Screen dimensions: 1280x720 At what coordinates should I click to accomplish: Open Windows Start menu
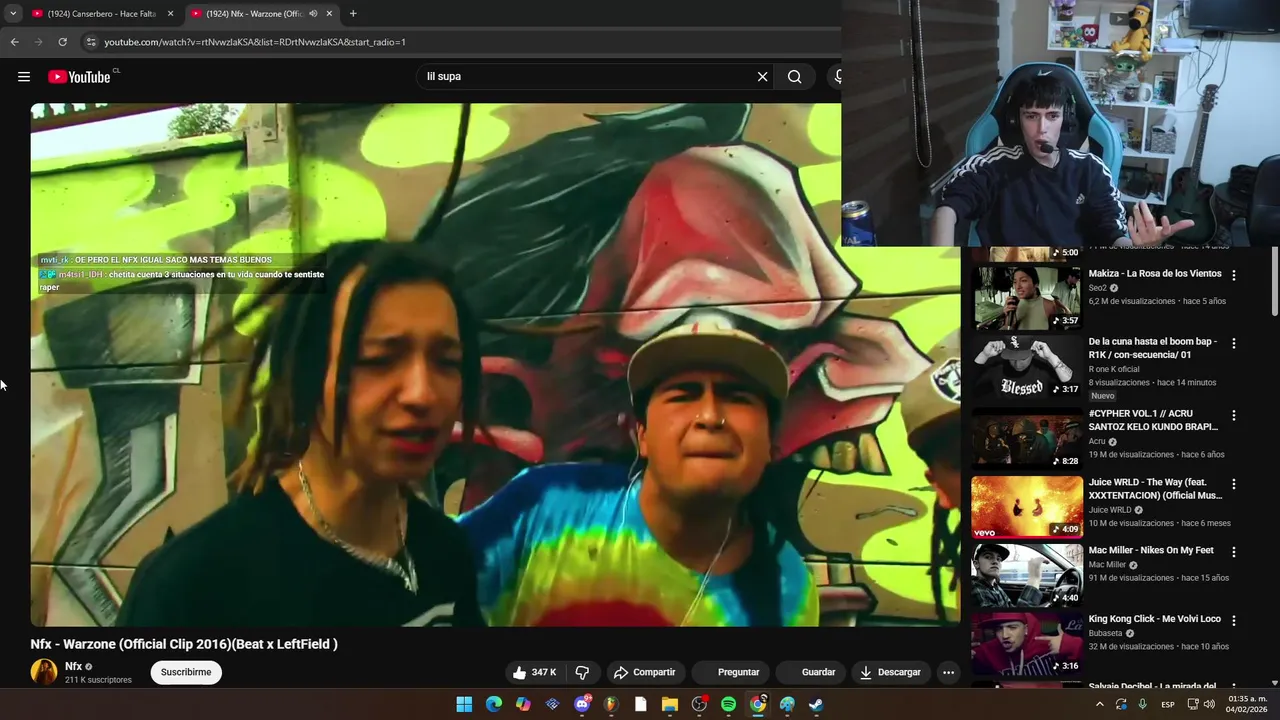tap(464, 704)
